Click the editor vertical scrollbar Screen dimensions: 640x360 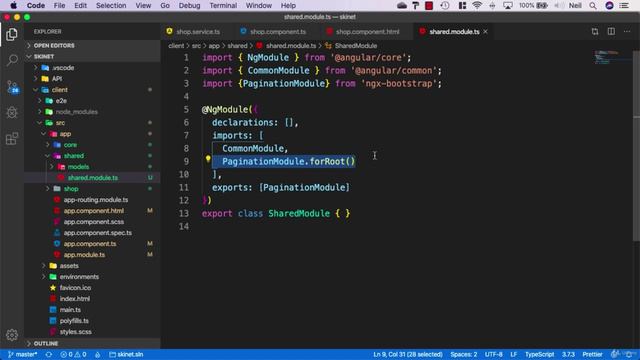tap(636, 146)
